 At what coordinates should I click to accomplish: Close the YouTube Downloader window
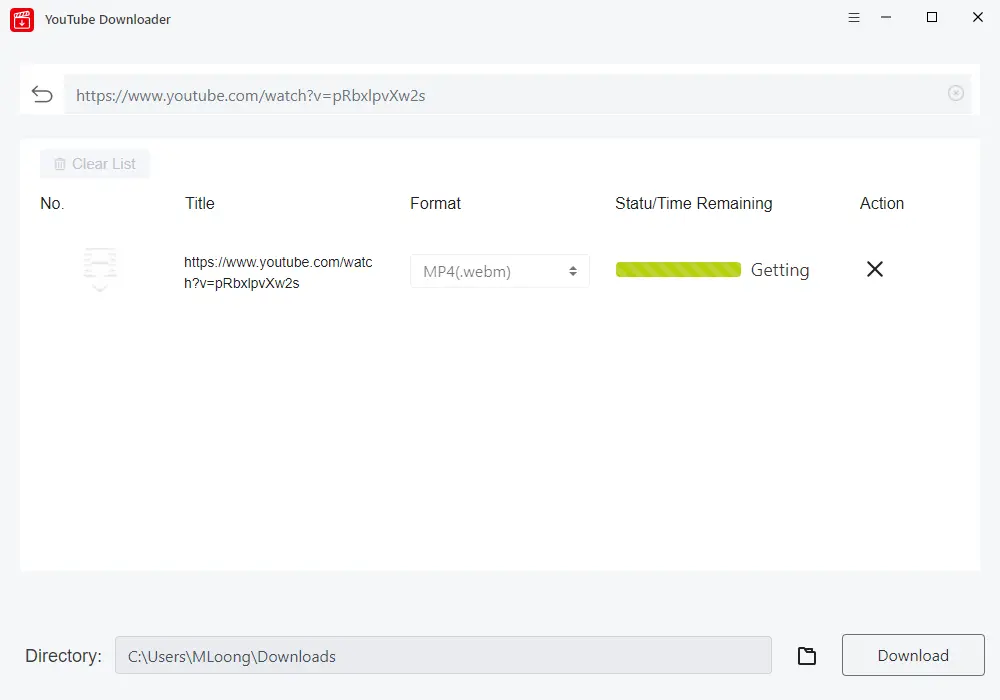coord(977,18)
